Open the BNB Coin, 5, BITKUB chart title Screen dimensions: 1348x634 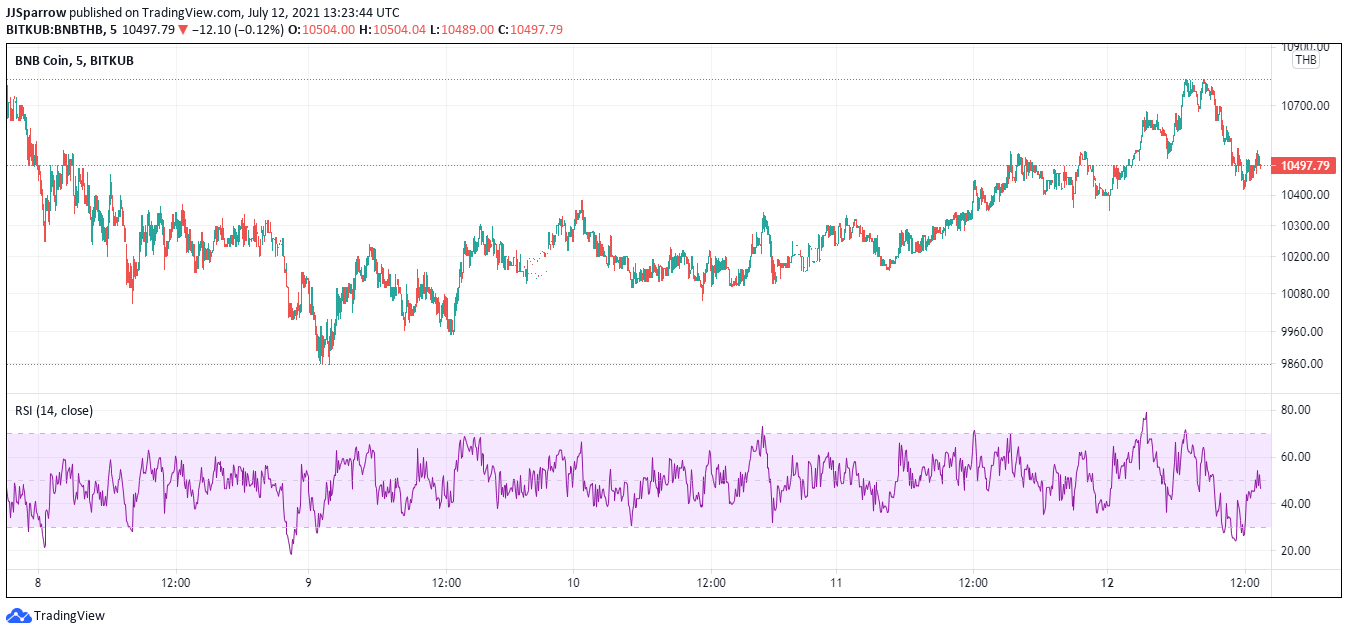74,61
